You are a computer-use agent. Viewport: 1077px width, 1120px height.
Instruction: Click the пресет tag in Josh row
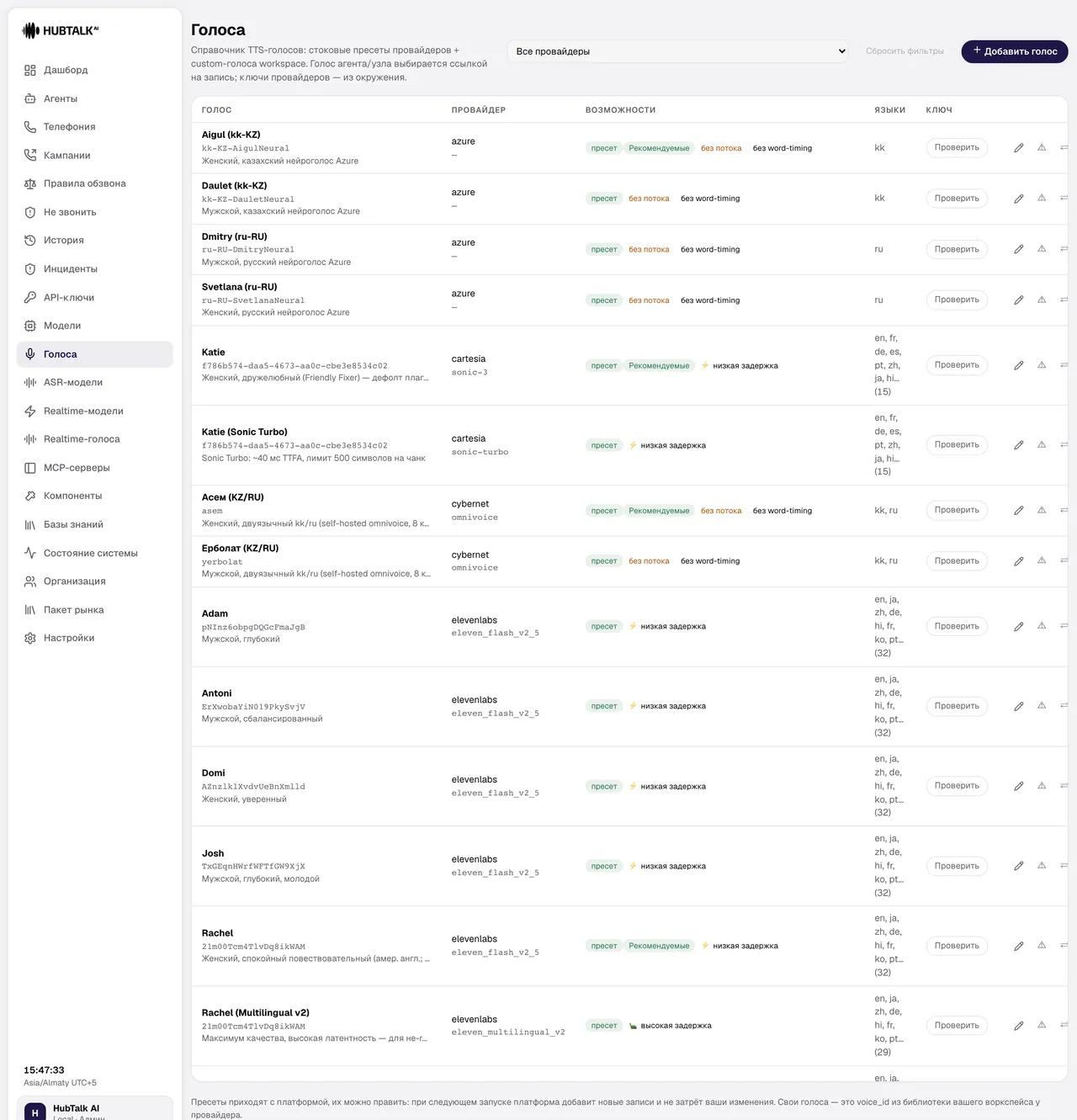point(604,866)
